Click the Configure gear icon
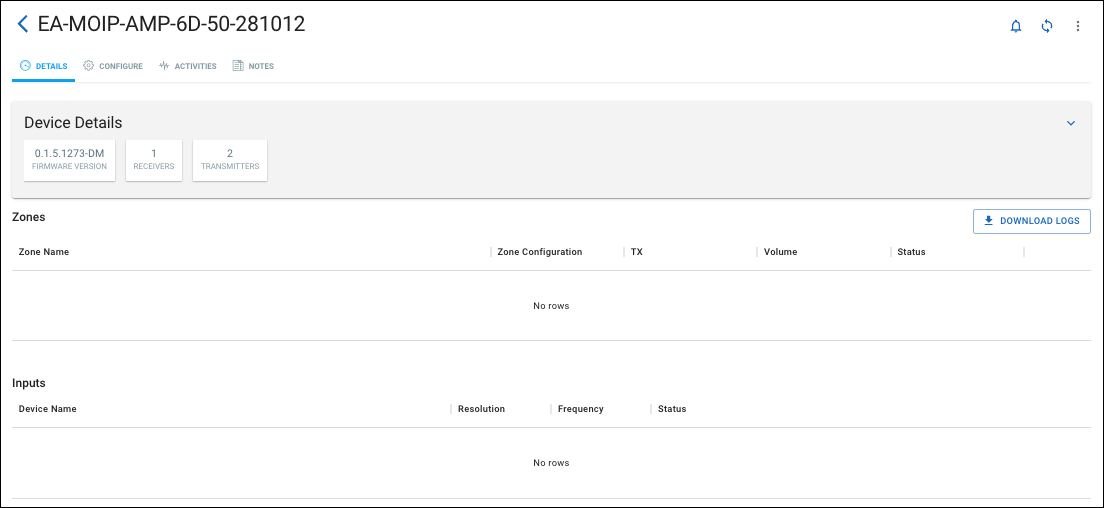 [x=89, y=66]
